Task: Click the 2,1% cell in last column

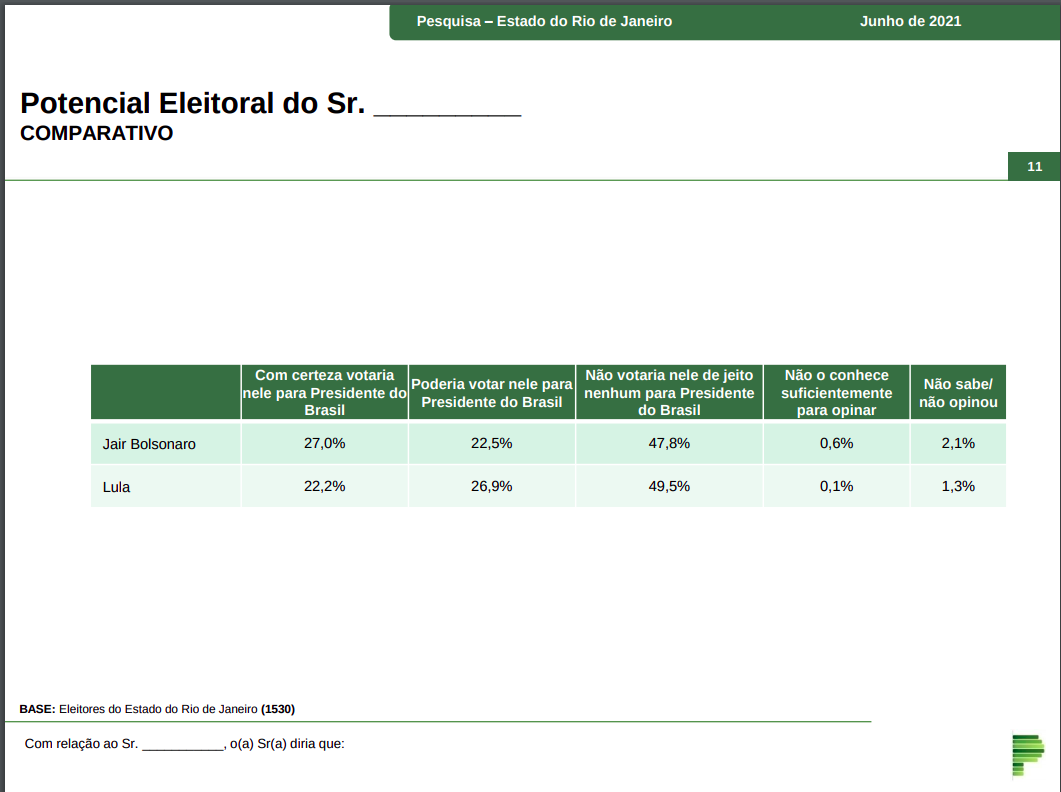Action: click(957, 443)
